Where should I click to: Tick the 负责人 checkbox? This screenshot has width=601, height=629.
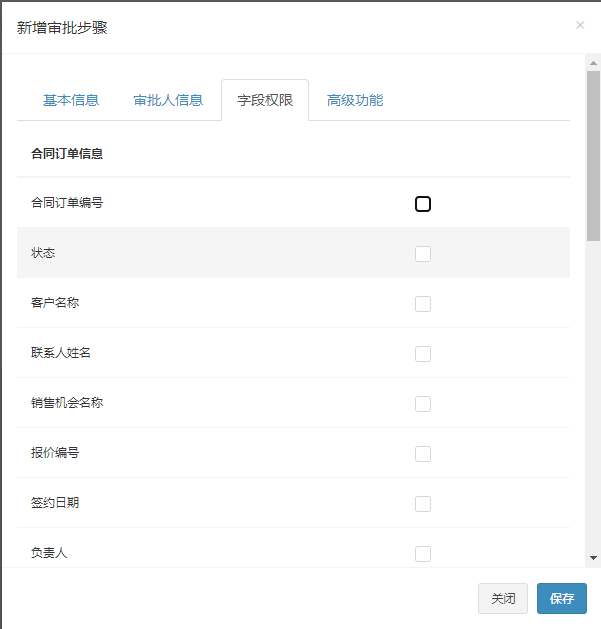[x=423, y=554]
